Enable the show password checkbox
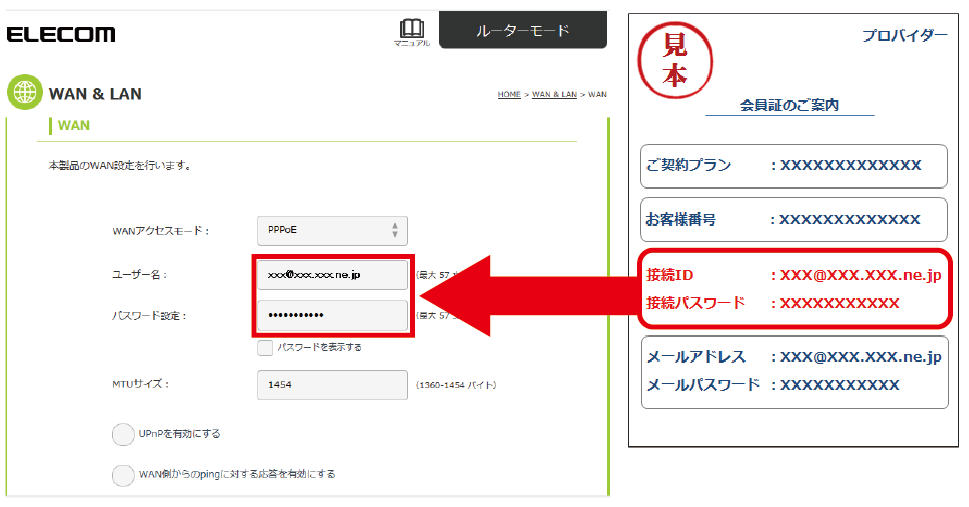969x507 pixels. (265, 347)
